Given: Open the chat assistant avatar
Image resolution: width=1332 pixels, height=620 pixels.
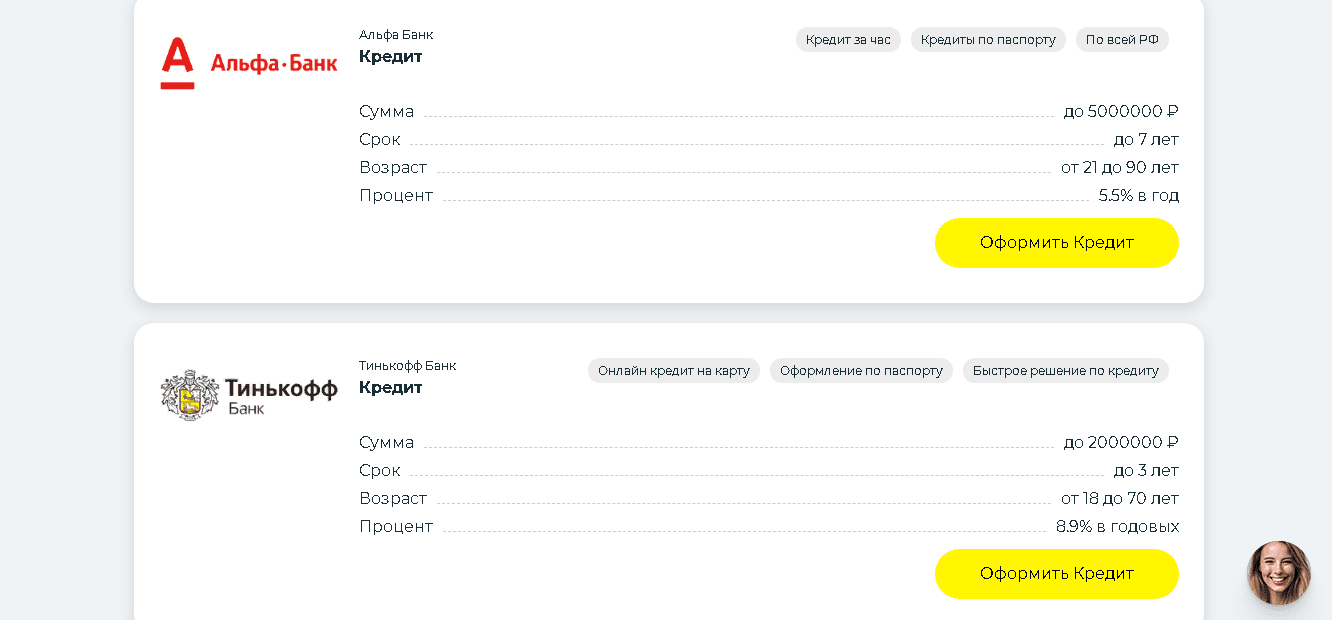Looking at the screenshot, I should (1278, 573).
